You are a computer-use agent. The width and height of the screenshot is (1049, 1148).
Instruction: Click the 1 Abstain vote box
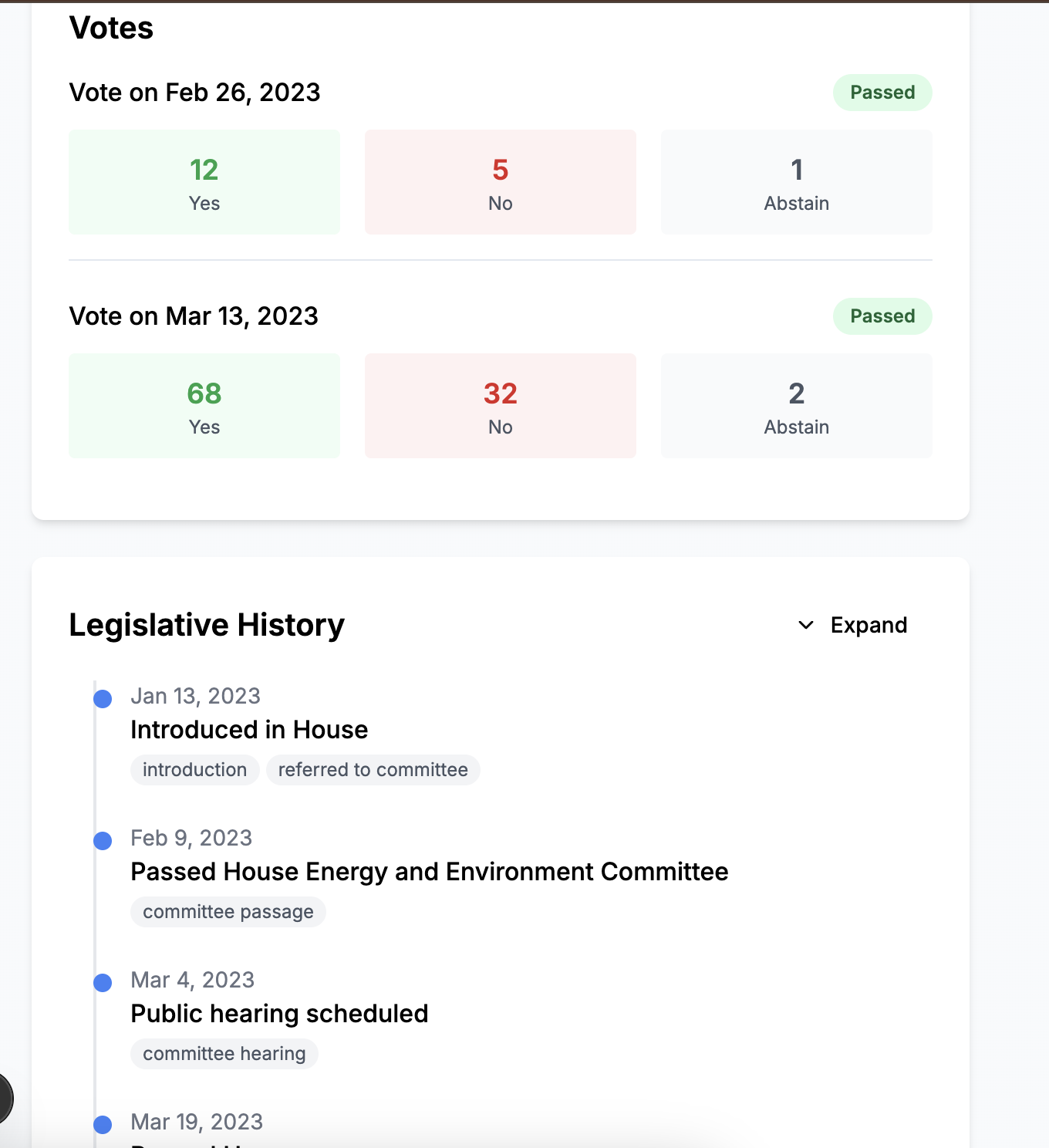pyautogui.click(x=797, y=182)
